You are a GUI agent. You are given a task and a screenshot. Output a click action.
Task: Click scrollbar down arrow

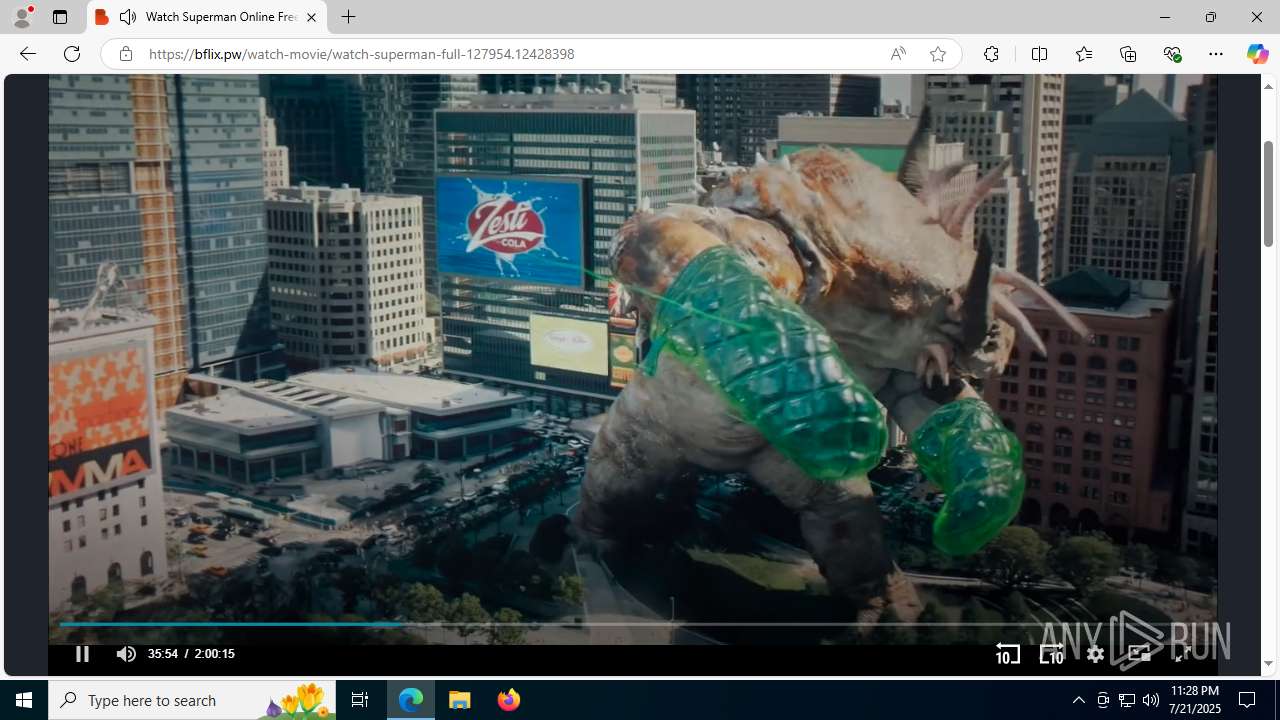pos(1268,664)
